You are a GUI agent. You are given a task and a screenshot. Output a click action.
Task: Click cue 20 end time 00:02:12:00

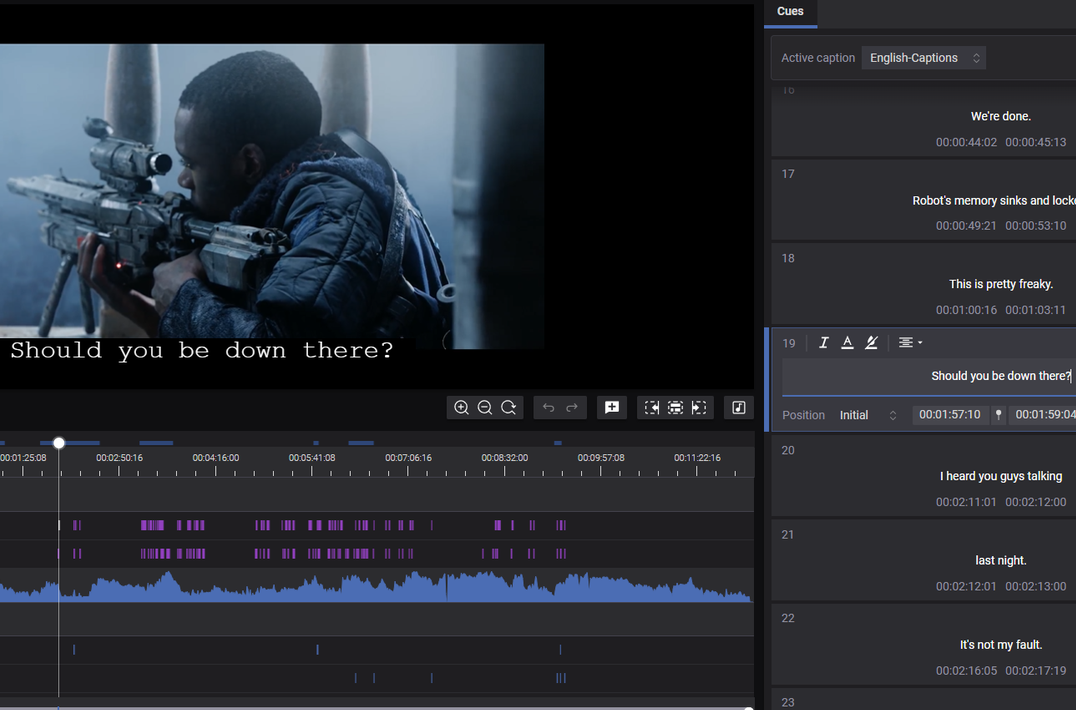click(x=1036, y=502)
